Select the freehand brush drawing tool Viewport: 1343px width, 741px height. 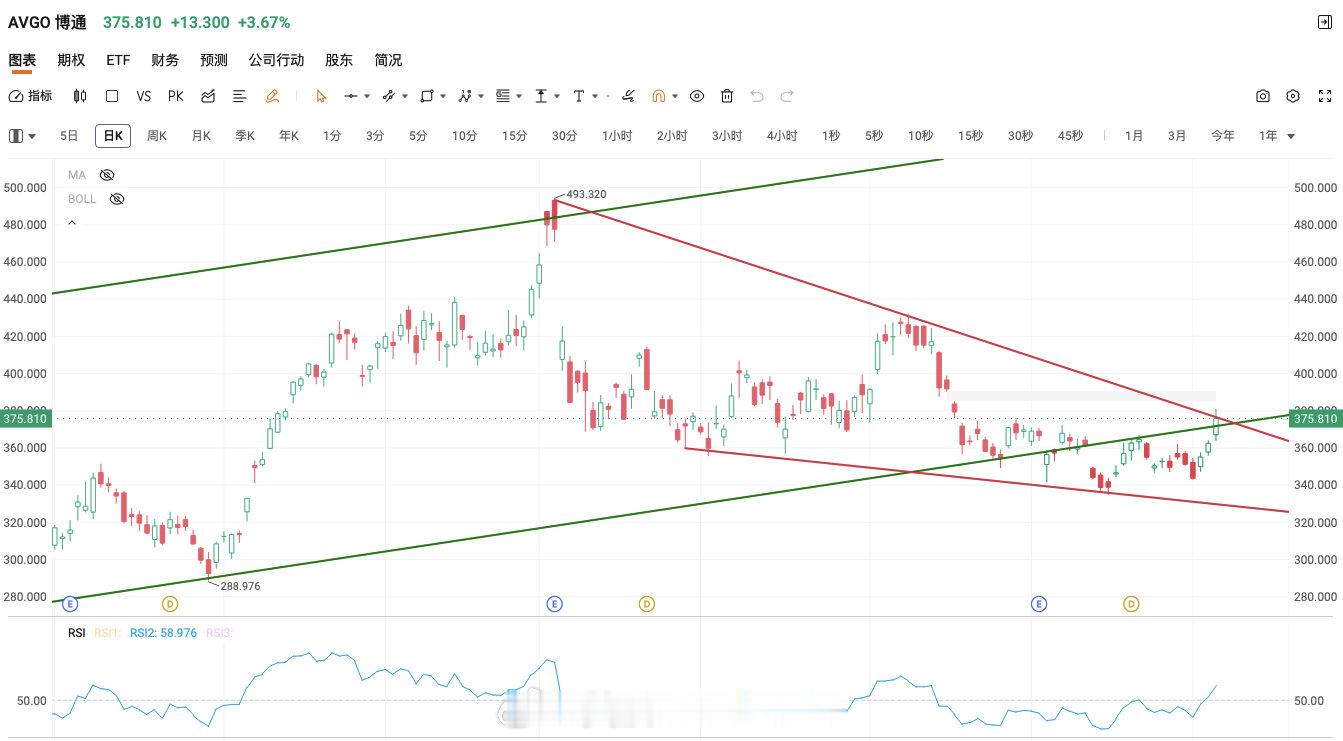pyautogui.click(x=628, y=96)
